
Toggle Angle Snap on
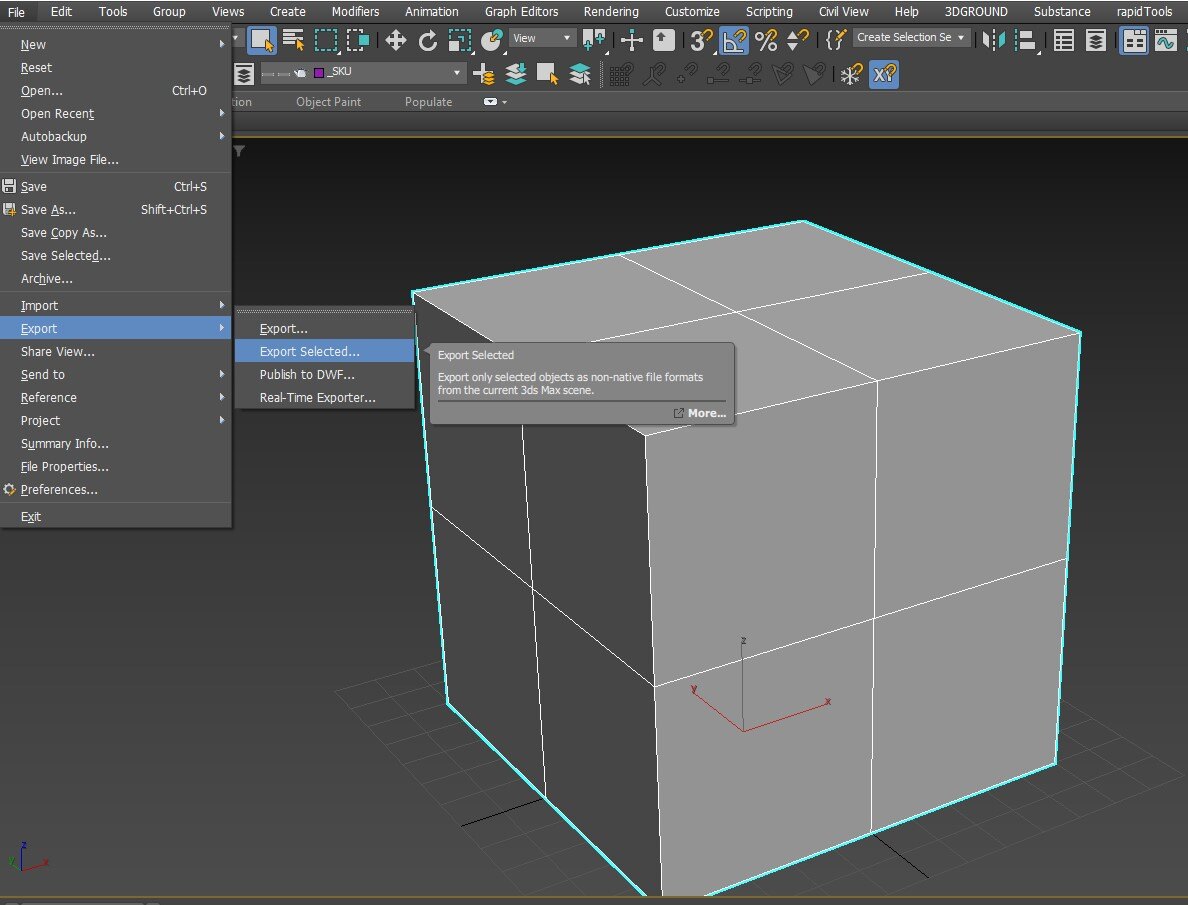tap(729, 40)
